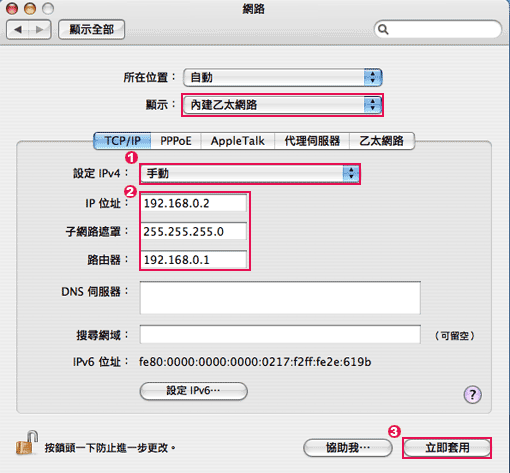Click the 協助我 assist button
This screenshot has height=473, width=510.
click(x=348, y=448)
